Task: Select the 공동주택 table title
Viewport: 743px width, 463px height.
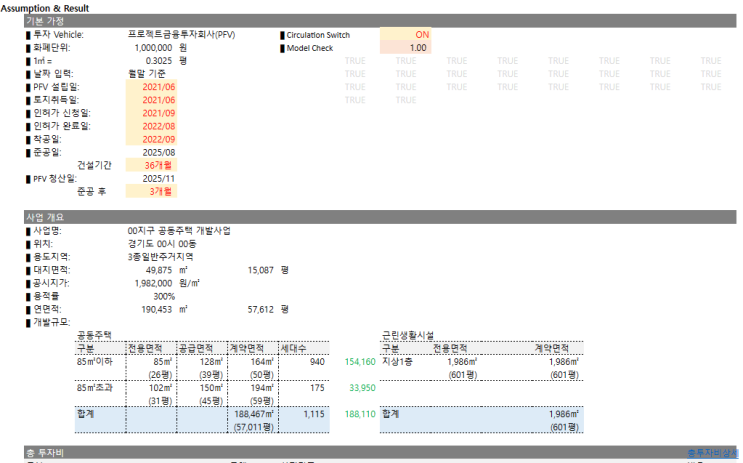Action: 94,335
